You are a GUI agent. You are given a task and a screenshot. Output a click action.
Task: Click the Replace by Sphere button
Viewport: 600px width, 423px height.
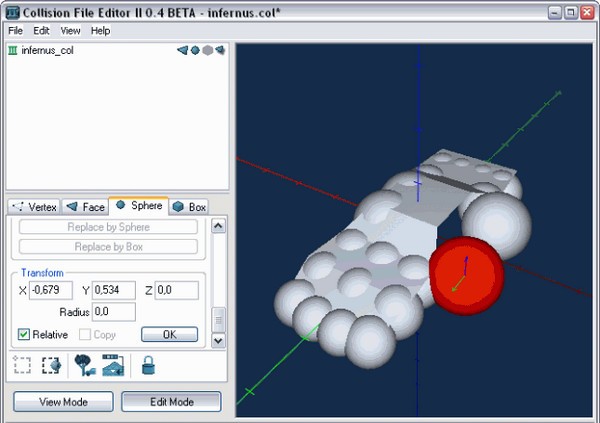tap(108, 227)
